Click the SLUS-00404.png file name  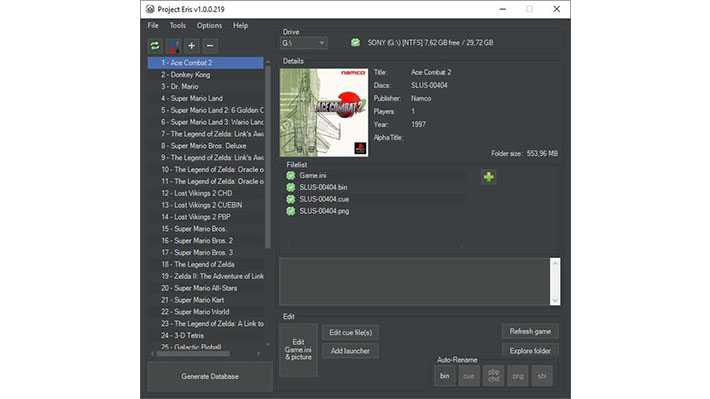pos(324,211)
